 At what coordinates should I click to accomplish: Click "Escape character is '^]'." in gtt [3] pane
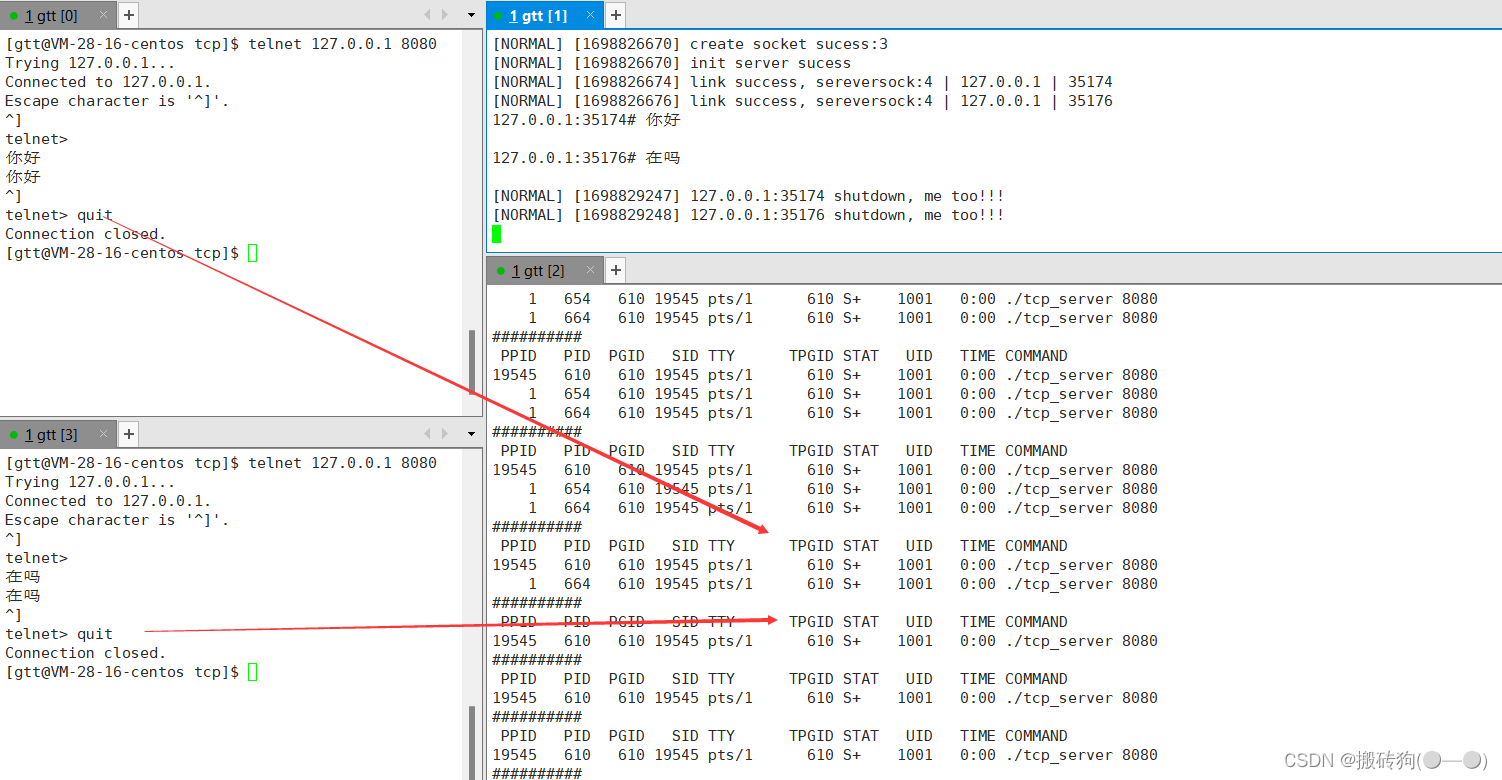click(x=117, y=520)
